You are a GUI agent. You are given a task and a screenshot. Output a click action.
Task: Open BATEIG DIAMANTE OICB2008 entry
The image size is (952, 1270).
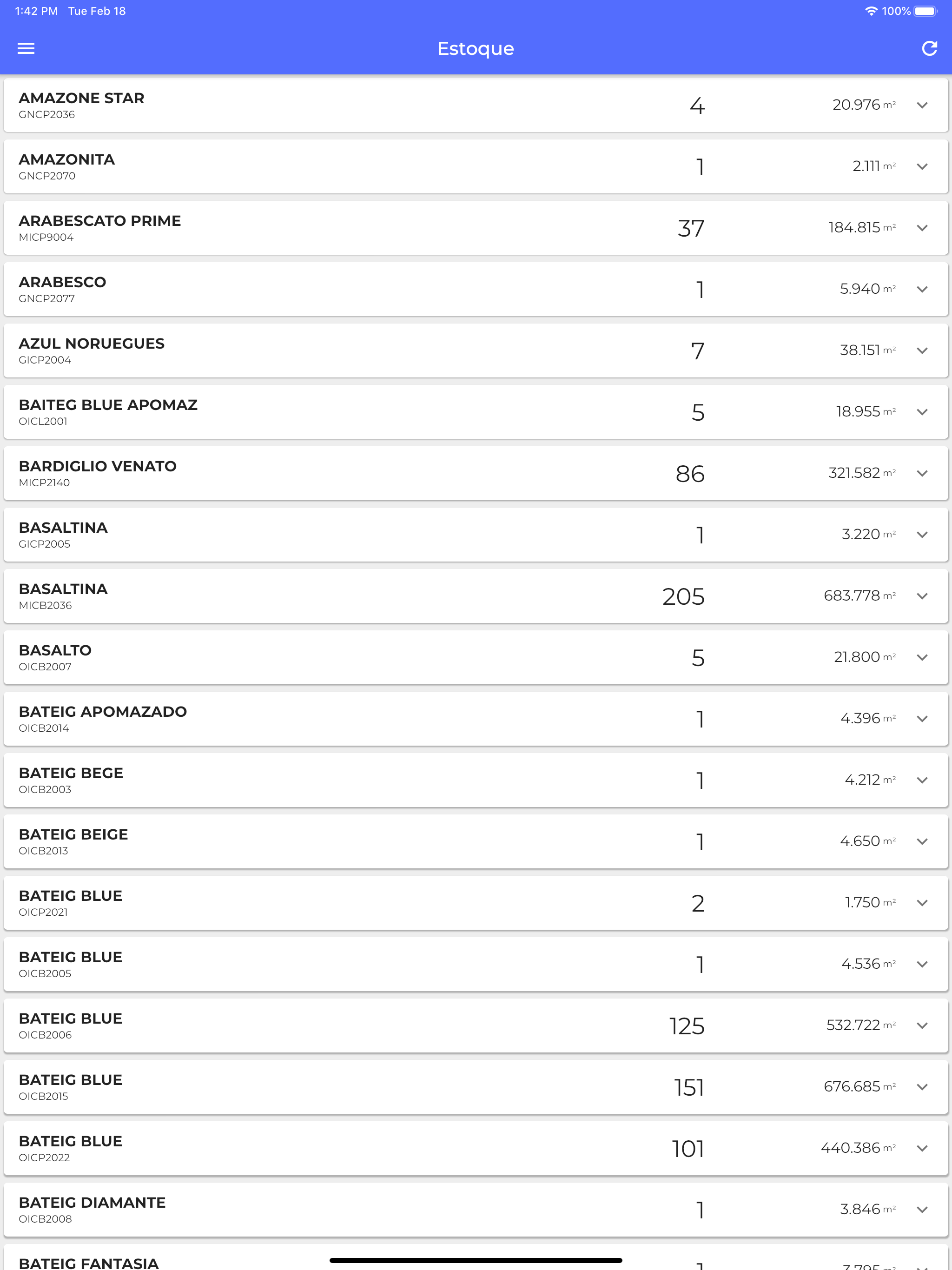point(476,1210)
